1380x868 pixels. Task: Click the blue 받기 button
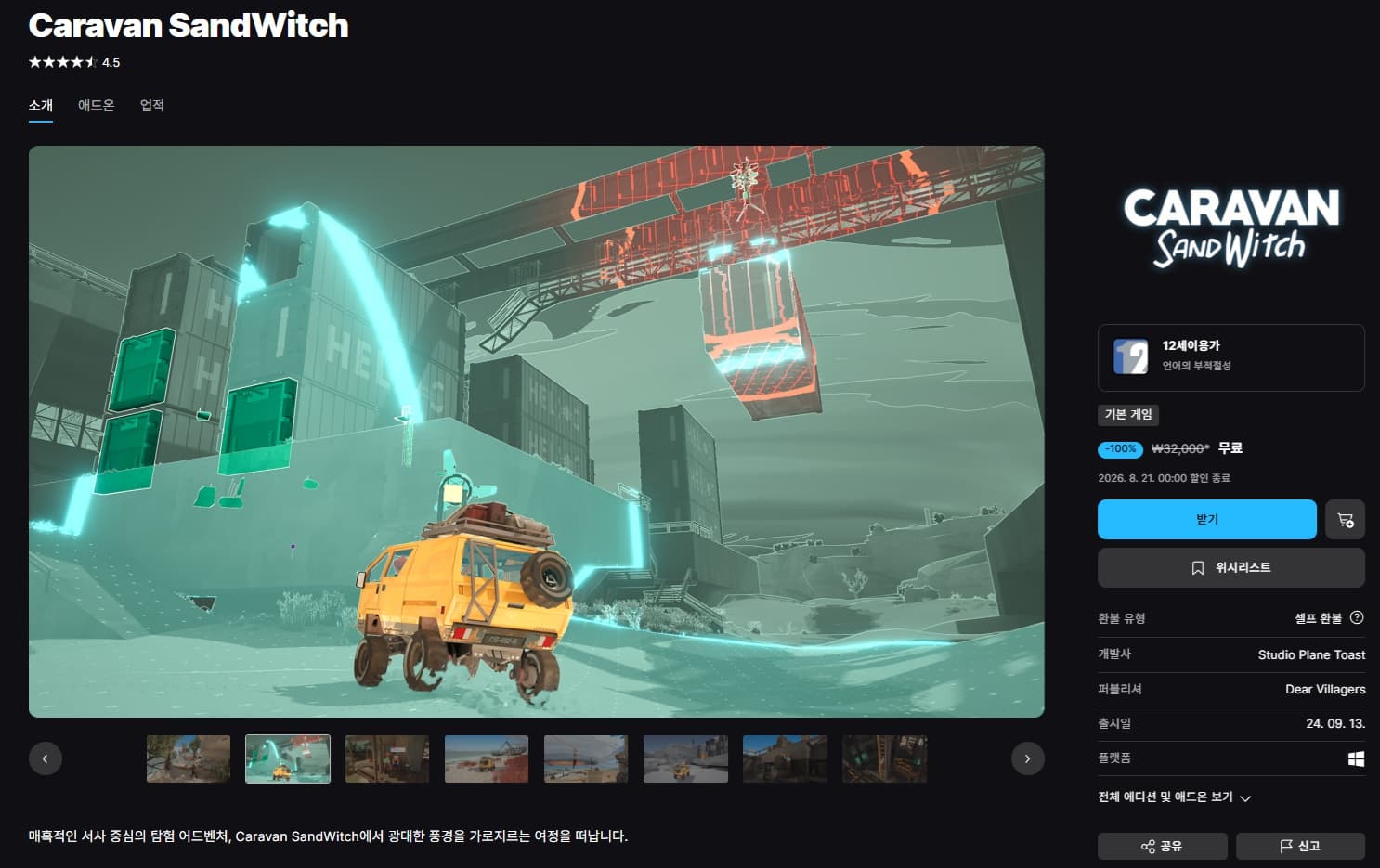(x=1207, y=520)
